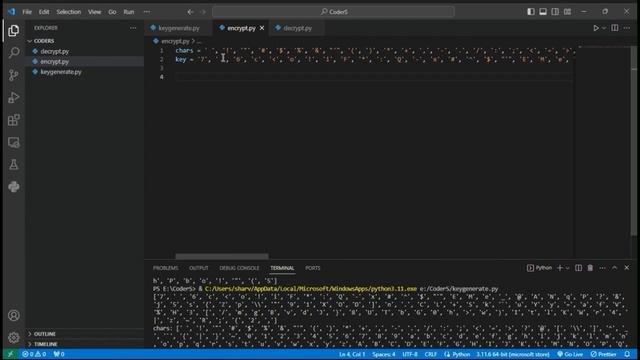Maximize panel size with chevron
Screen dimensions: 640x360
(x=615, y=268)
